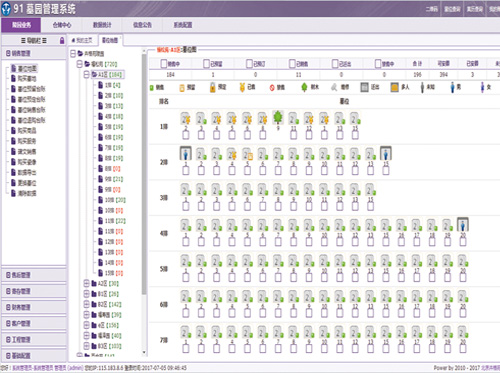Open 墓位预留台账 in the left sidebar
The height and width of the screenshot is (373, 500).
31,89
